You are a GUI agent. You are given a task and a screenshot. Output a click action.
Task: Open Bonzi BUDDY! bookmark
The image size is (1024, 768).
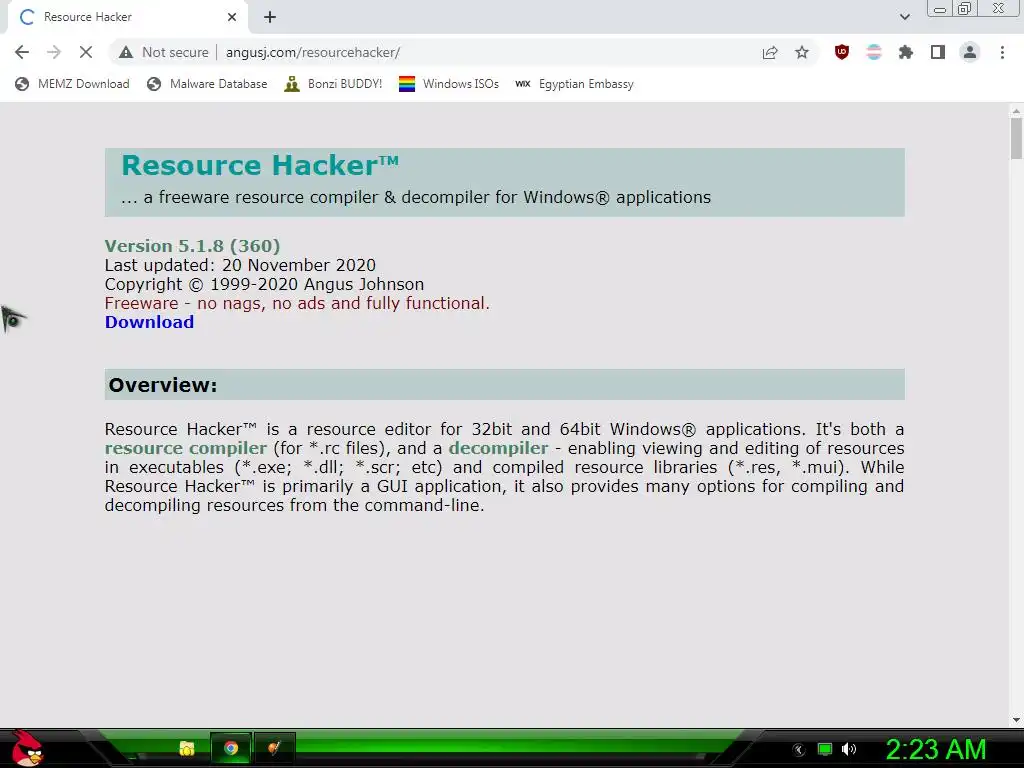(333, 84)
